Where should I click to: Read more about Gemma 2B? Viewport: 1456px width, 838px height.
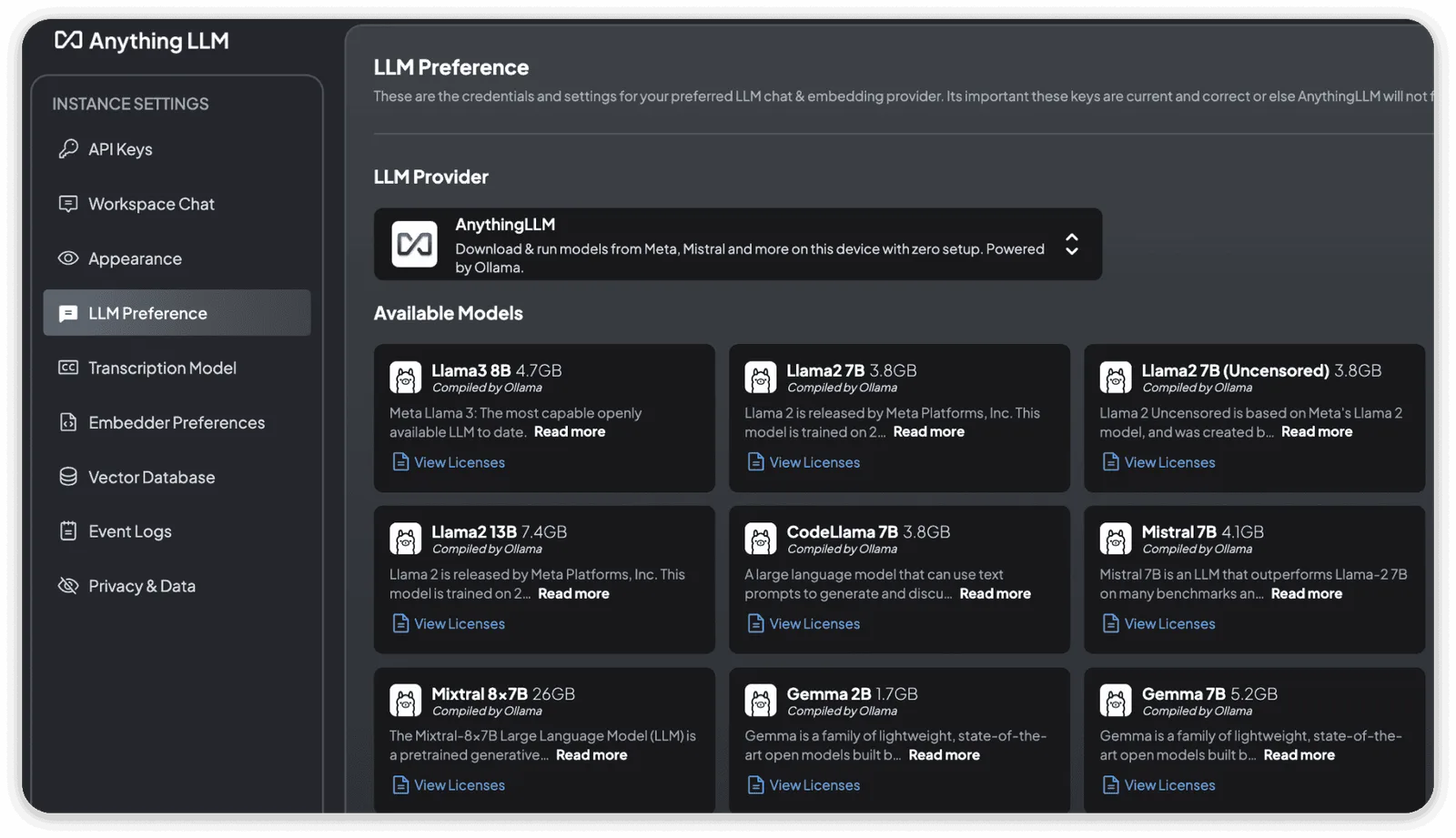pyautogui.click(x=945, y=755)
